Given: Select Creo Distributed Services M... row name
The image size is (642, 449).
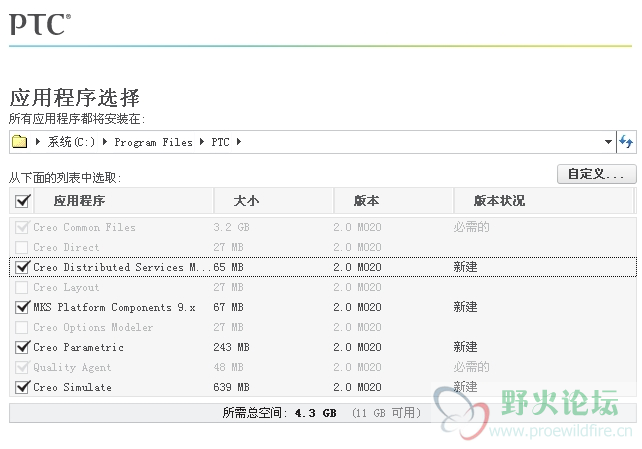Looking at the screenshot, I should click(x=122, y=267).
